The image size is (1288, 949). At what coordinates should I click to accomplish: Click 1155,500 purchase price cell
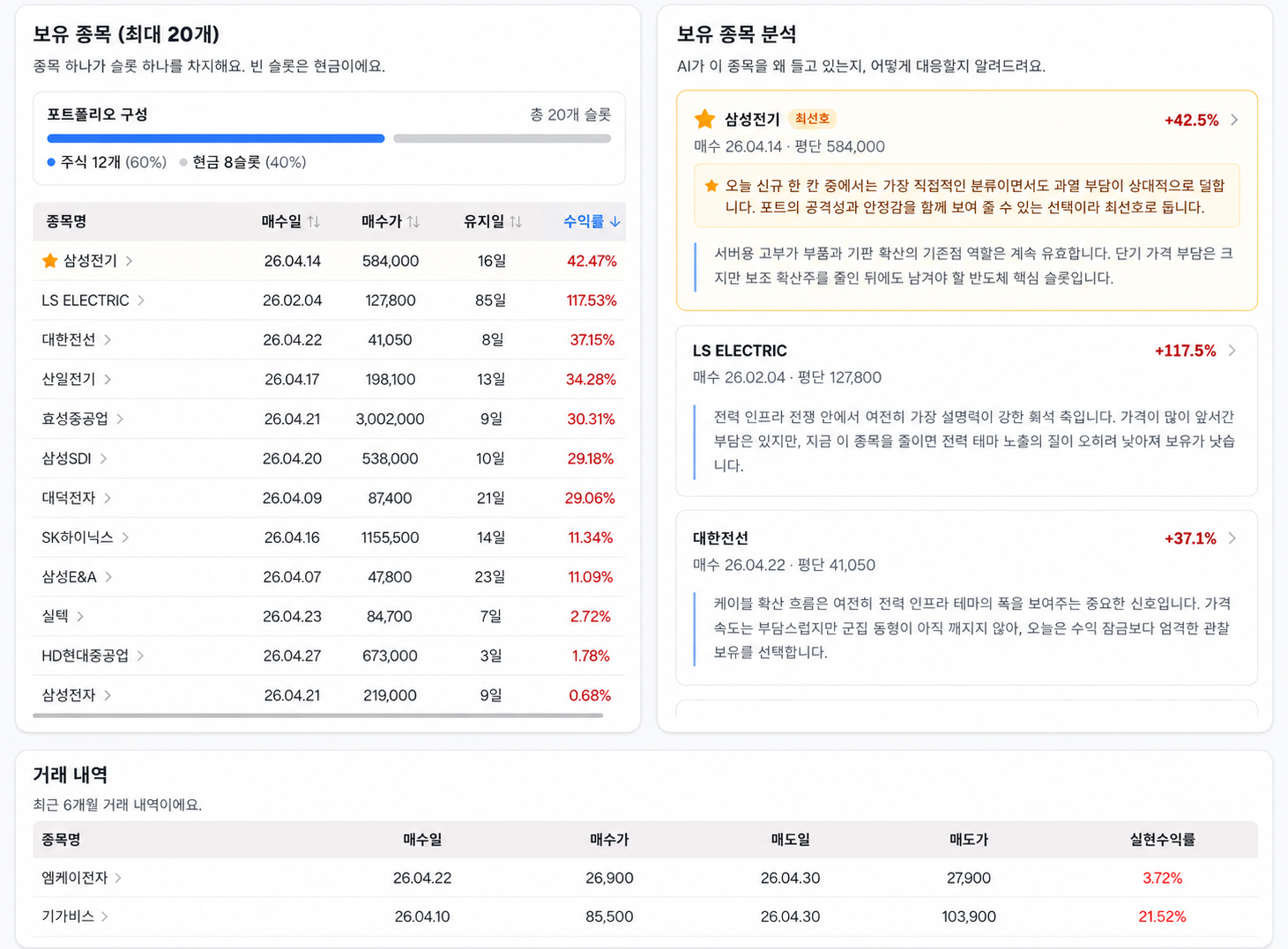click(390, 538)
